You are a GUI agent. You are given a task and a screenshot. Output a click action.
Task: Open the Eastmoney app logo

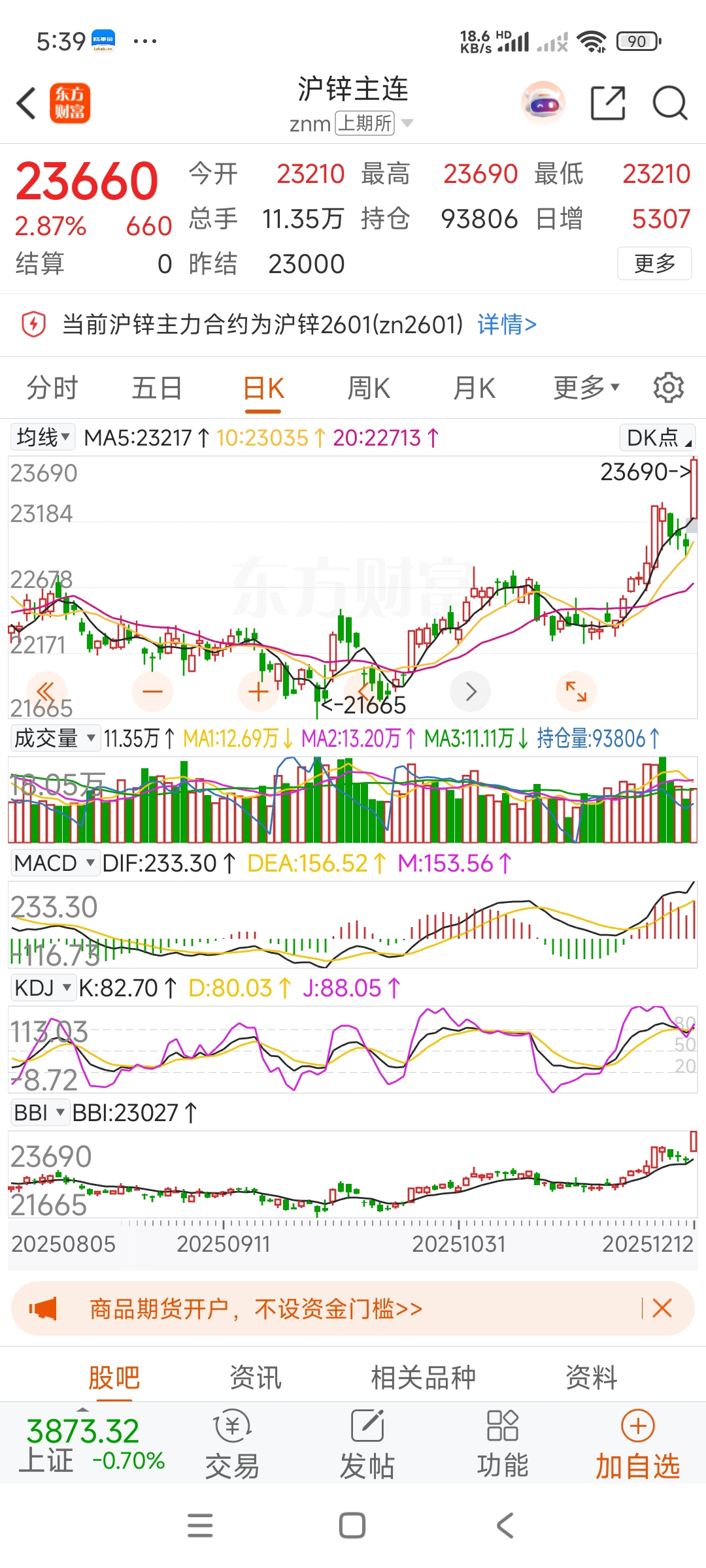(70, 103)
